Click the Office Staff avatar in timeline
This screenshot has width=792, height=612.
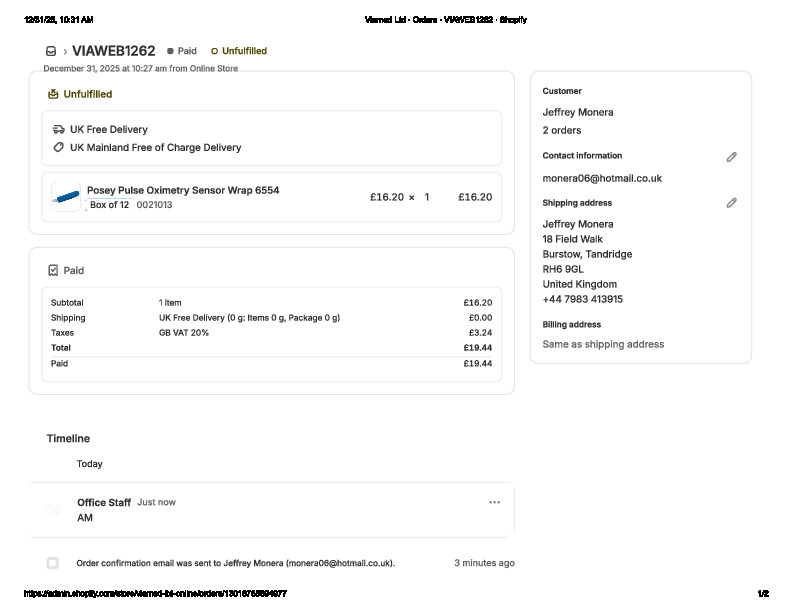(x=53, y=510)
